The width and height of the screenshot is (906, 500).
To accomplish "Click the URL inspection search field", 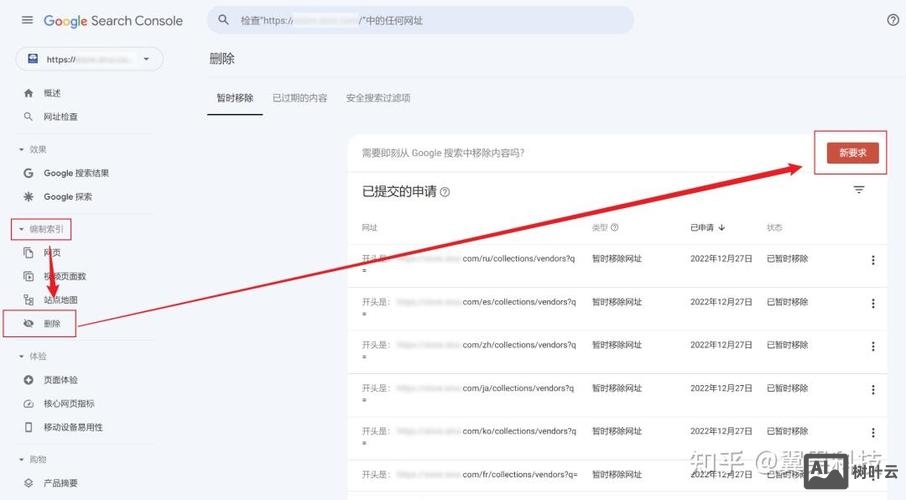I will tap(420, 20).
